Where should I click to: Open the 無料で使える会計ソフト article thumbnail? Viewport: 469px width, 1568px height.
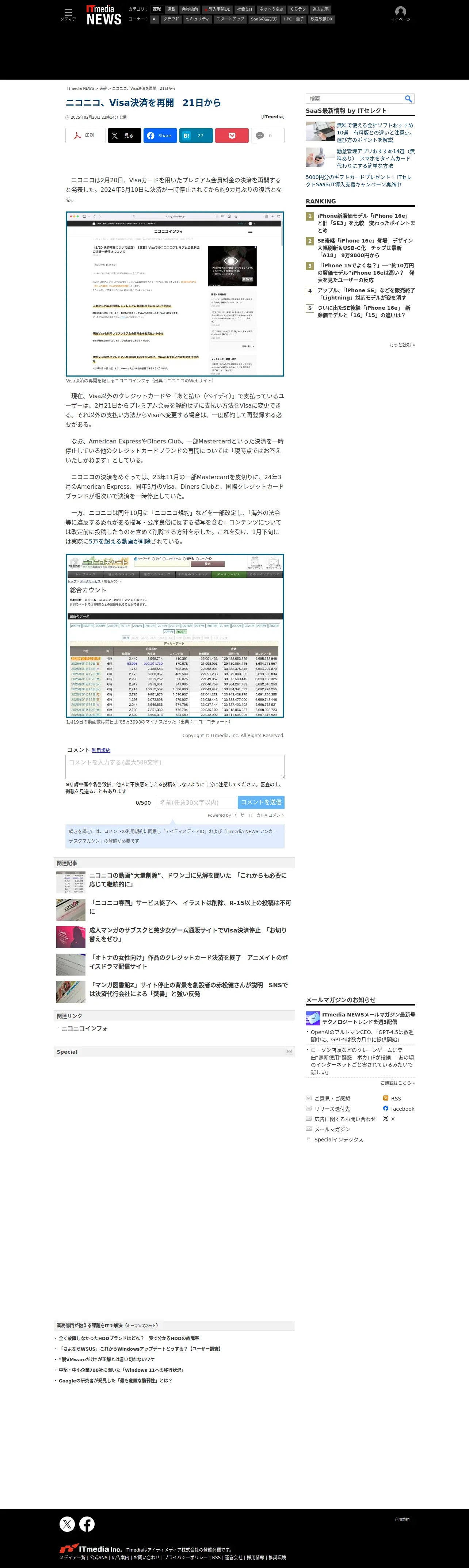point(320,131)
